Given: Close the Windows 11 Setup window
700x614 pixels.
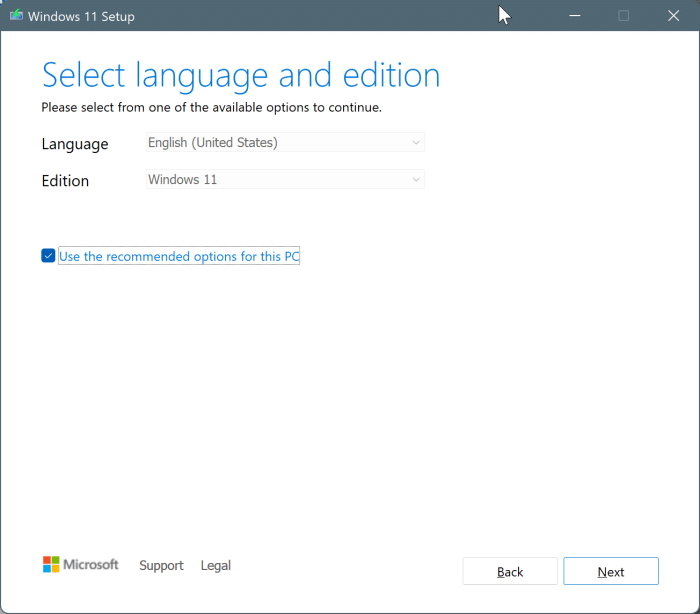Looking at the screenshot, I should coord(673,16).
